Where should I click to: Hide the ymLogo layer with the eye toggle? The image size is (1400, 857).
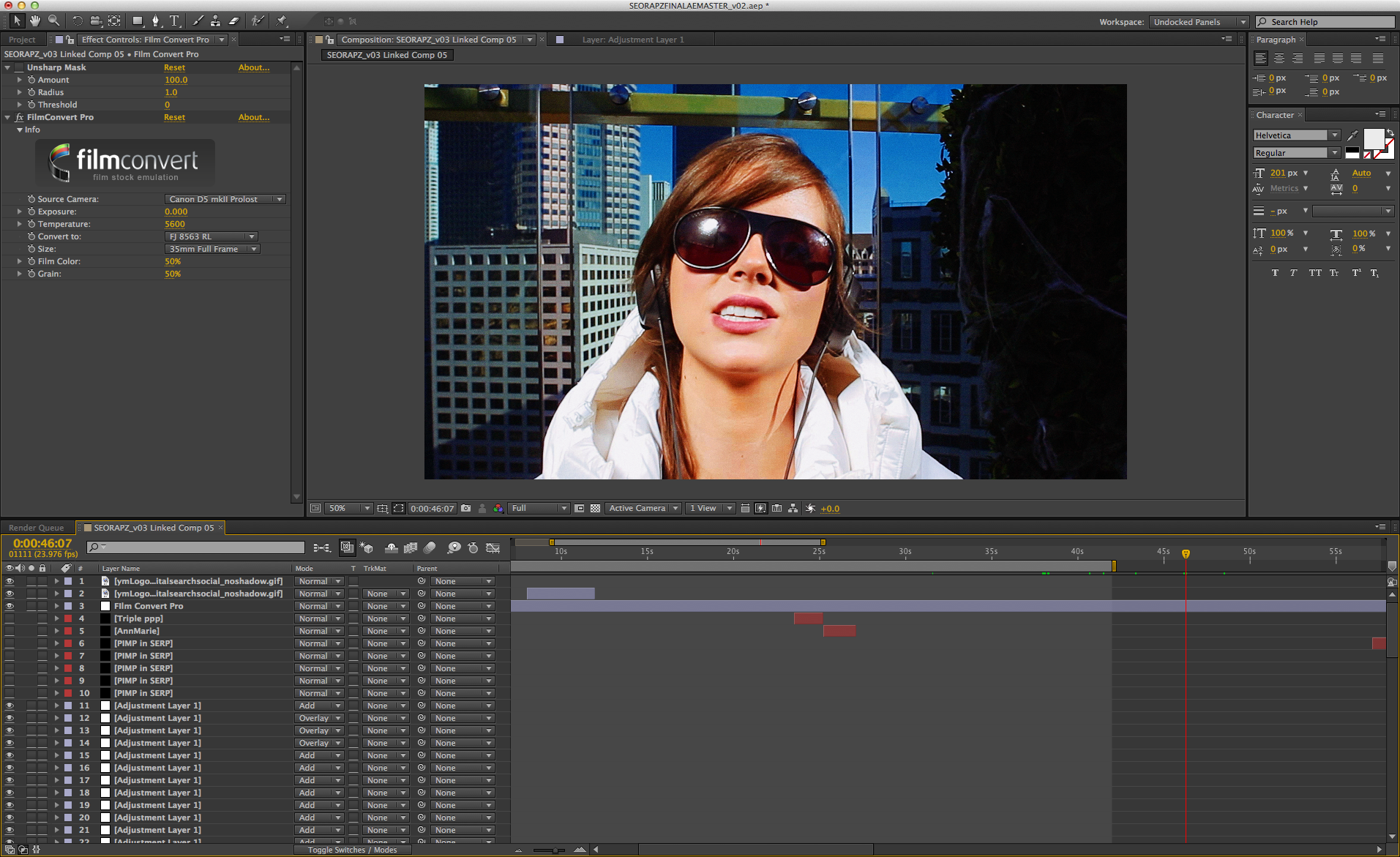pyautogui.click(x=10, y=581)
